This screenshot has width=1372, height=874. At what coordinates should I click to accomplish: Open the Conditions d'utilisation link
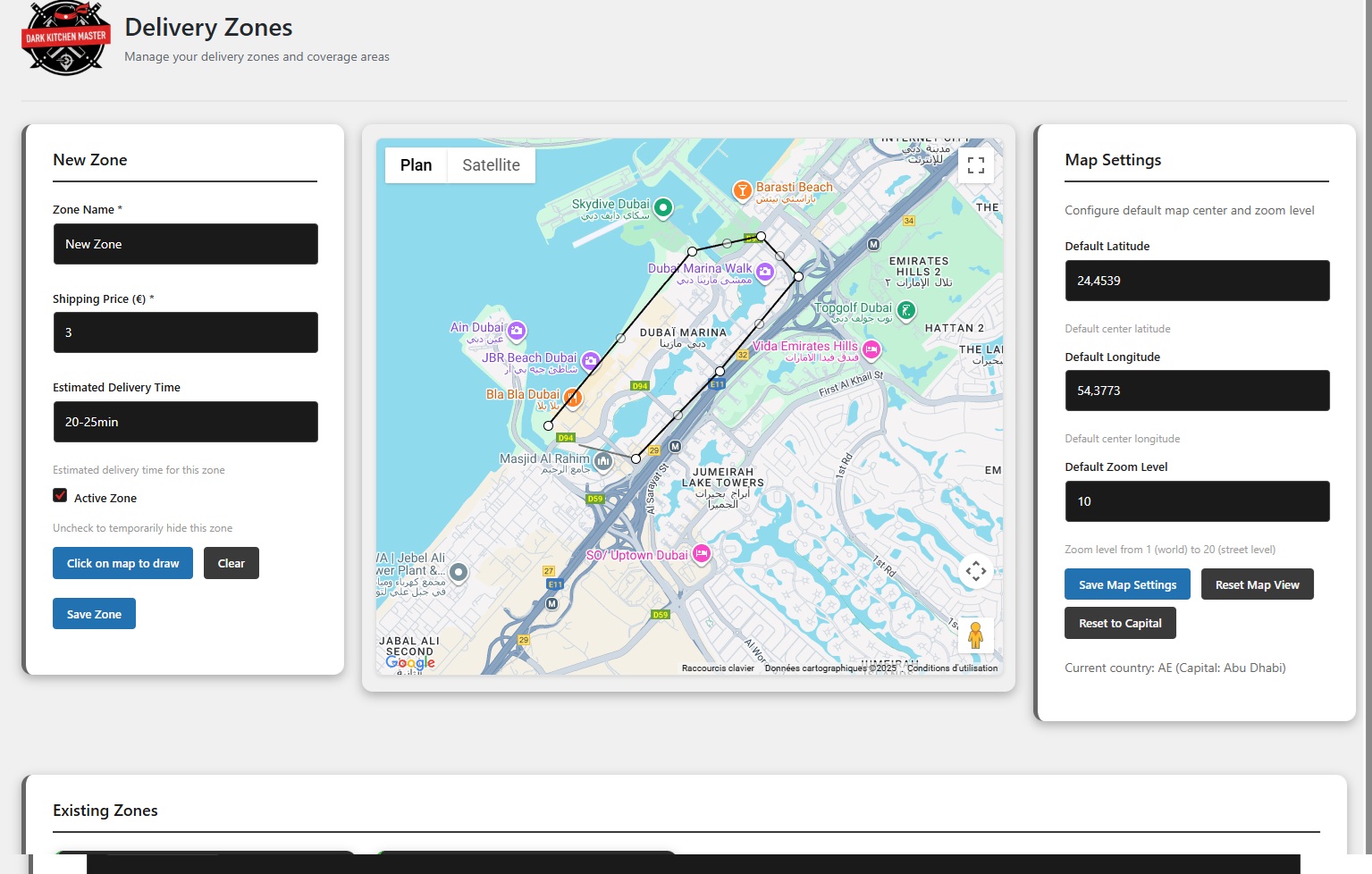pos(953,668)
